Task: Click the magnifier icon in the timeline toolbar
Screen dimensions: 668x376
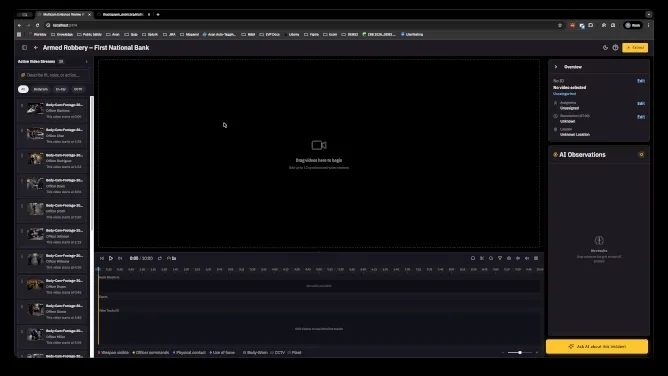Action: tap(491, 258)
